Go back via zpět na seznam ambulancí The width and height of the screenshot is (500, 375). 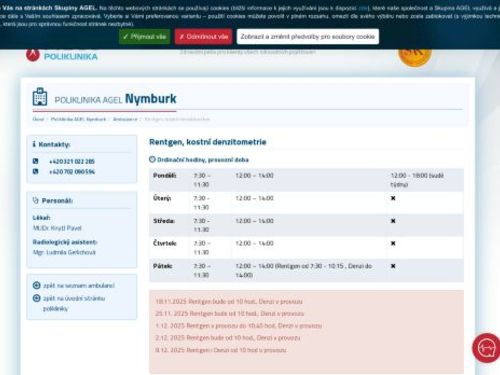(79, 286)
